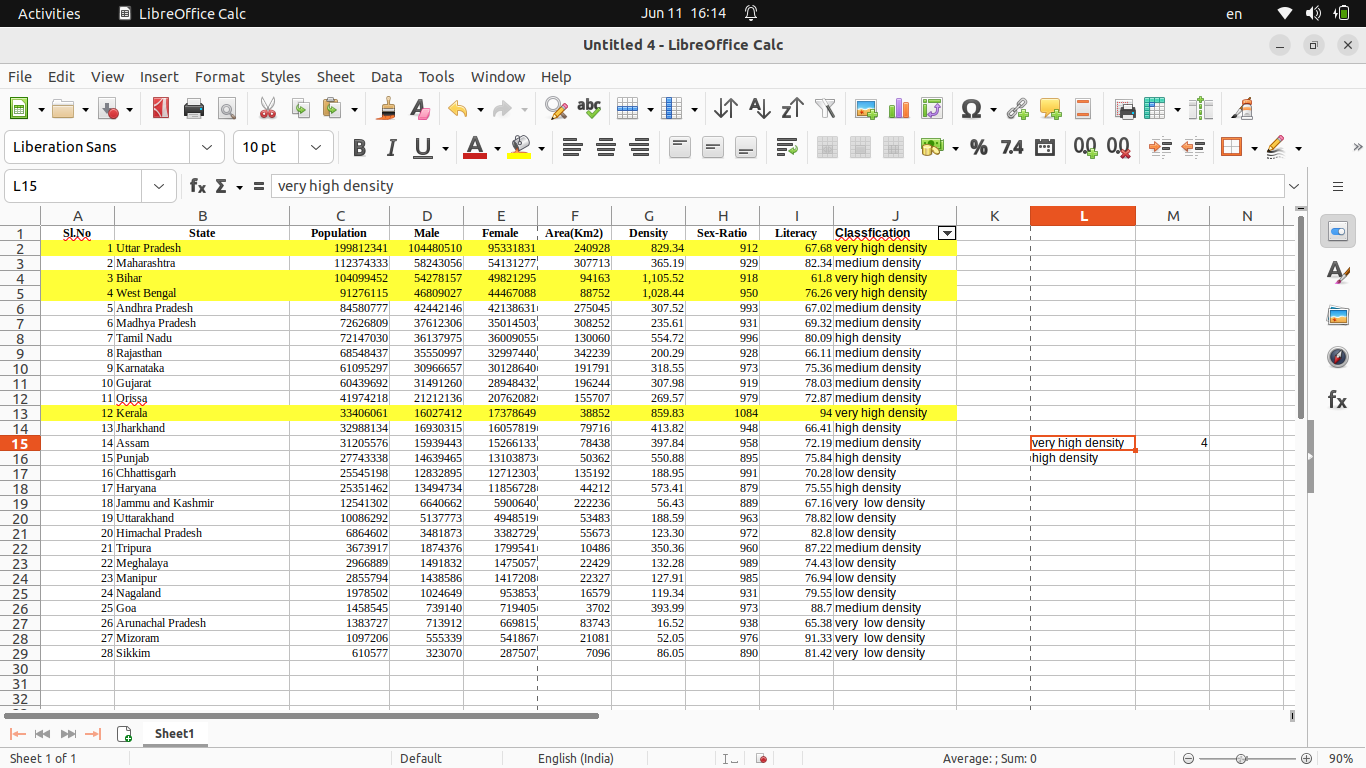Click Sort Ascending icon
1366x768 pixels.
(x=759, y=109)
